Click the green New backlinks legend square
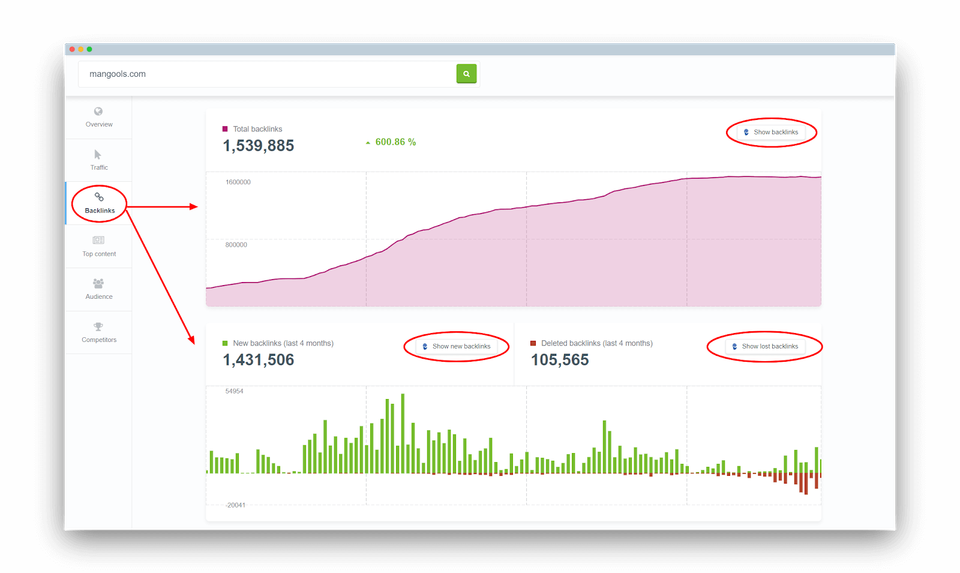The image size is (960, 573). (x=225, y=343)
